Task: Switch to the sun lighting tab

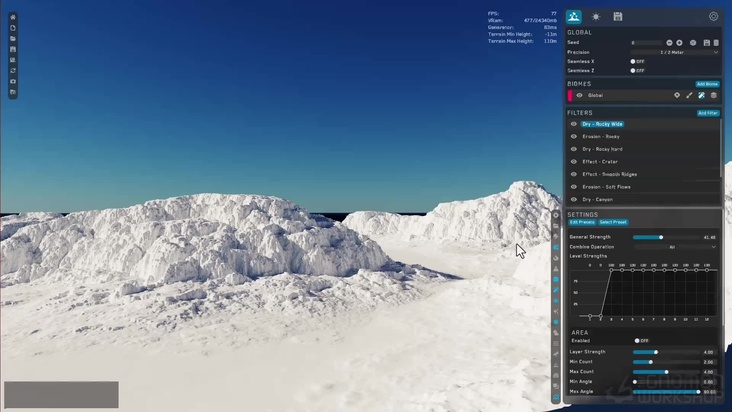Action: [x=596, y=17]
